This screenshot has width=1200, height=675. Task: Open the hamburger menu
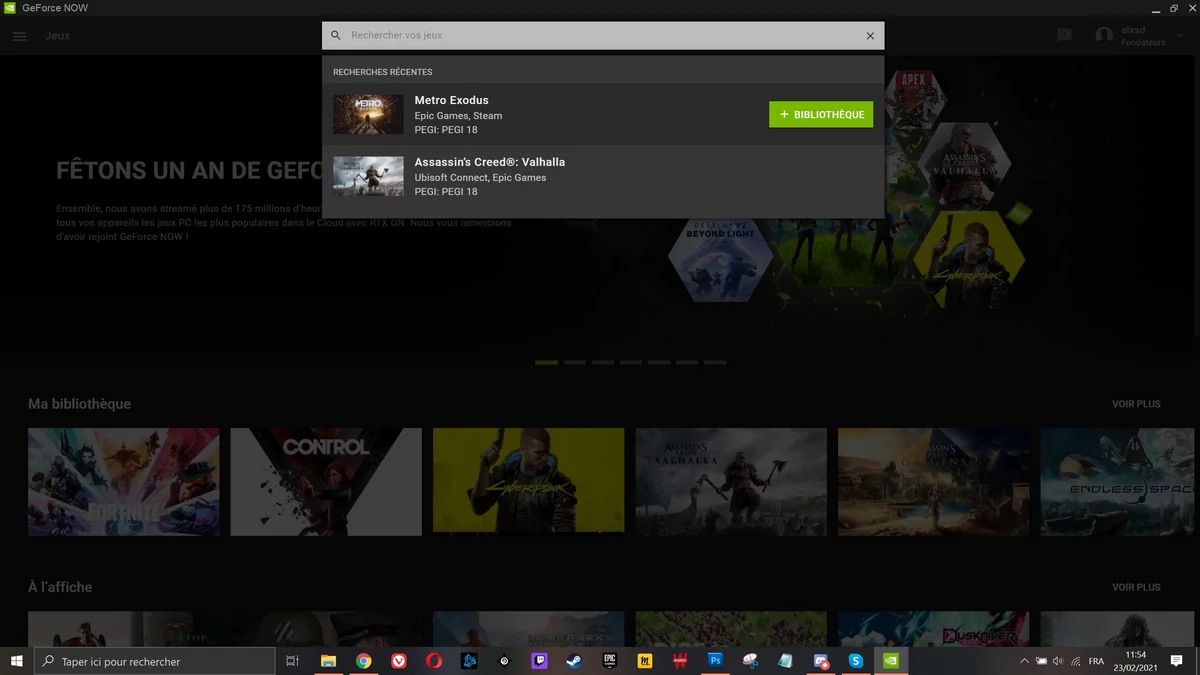click(20, 36)
